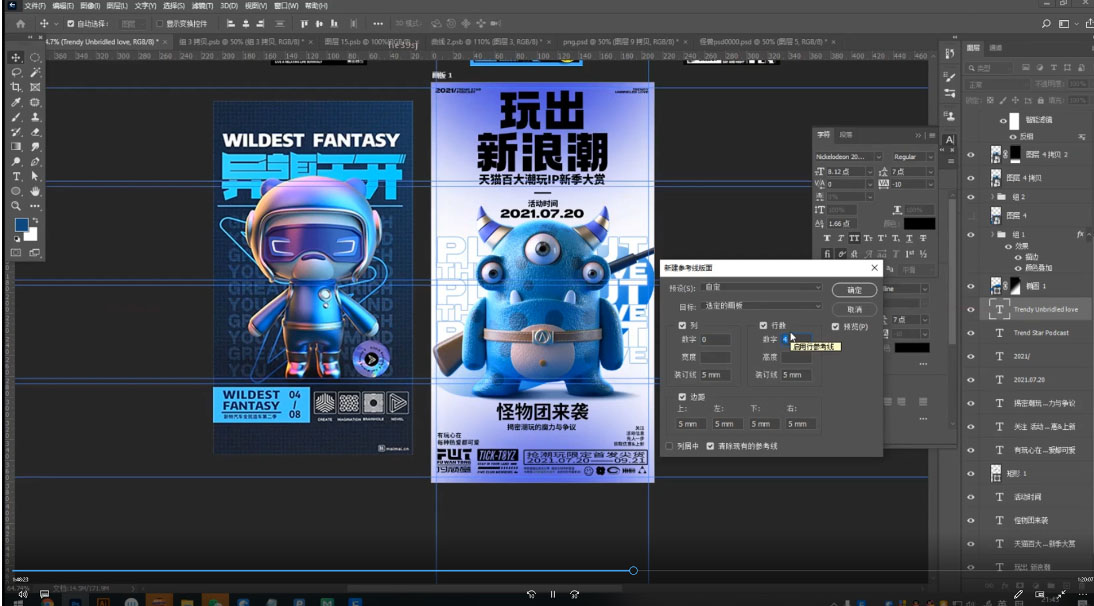Click the Home icon in options bar
The height and width of the screenshot is (606, 1094).
[20, 24]
